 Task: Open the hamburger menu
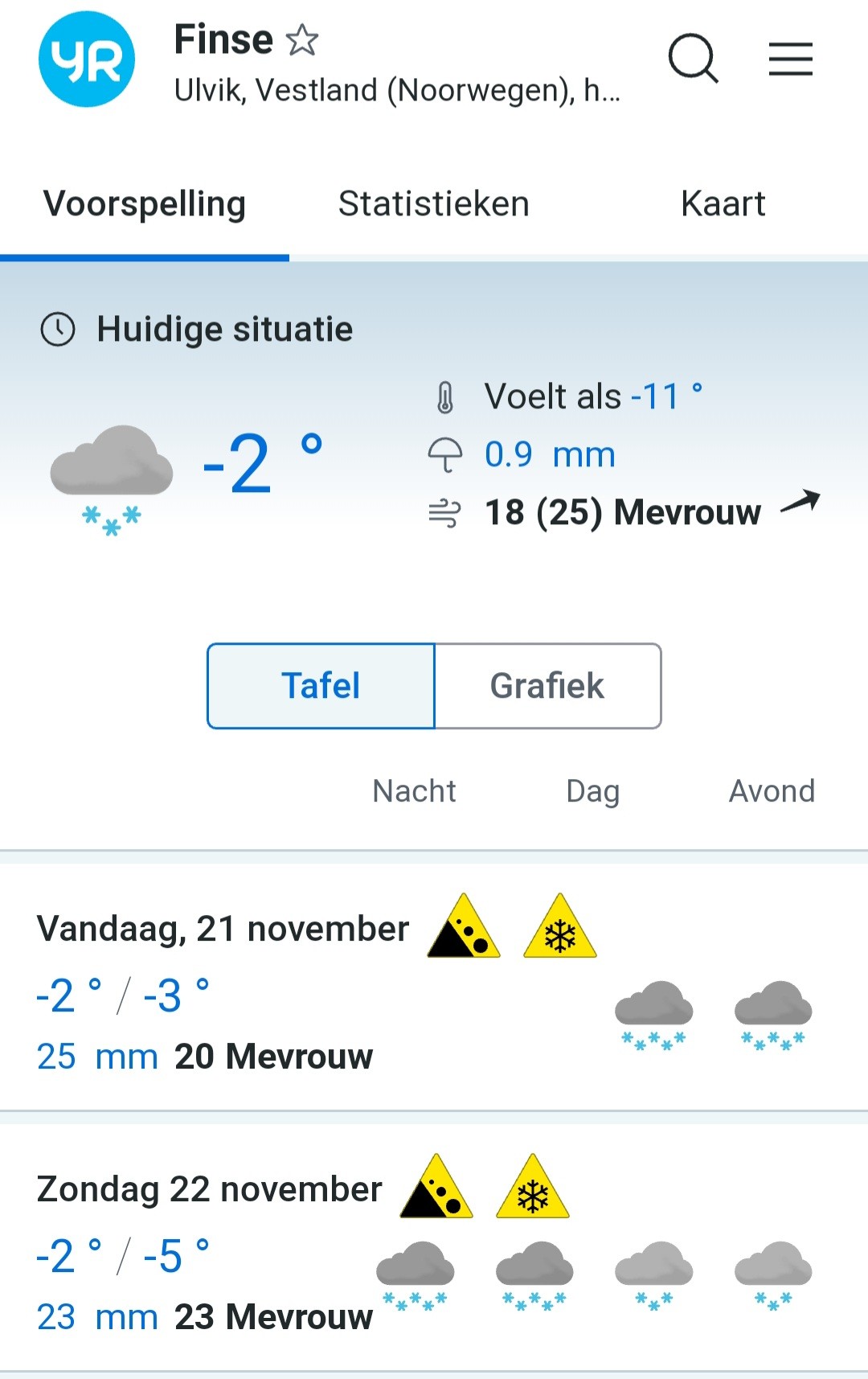[x=791, y=60]
